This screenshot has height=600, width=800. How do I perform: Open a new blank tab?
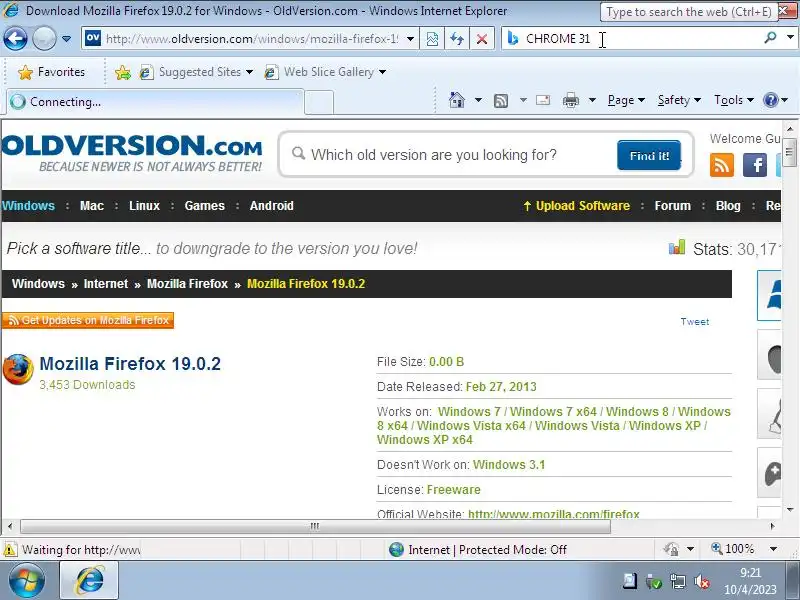coord(319,103)
